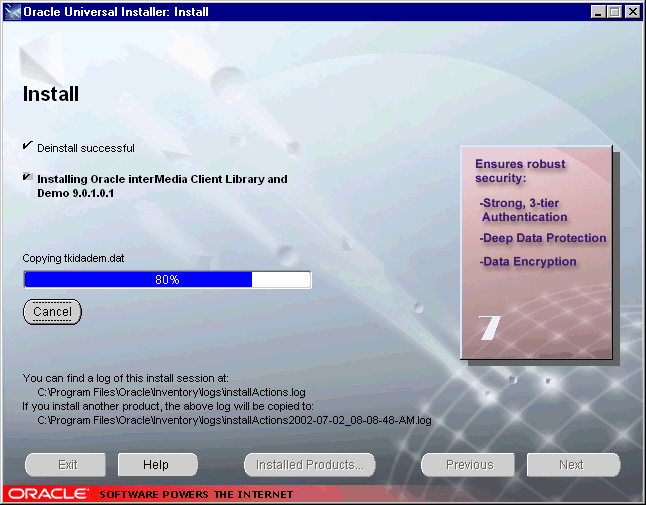Click 'Data Encryption' banner line
Viewport: 646px width, 505px height.
[528, 262]
